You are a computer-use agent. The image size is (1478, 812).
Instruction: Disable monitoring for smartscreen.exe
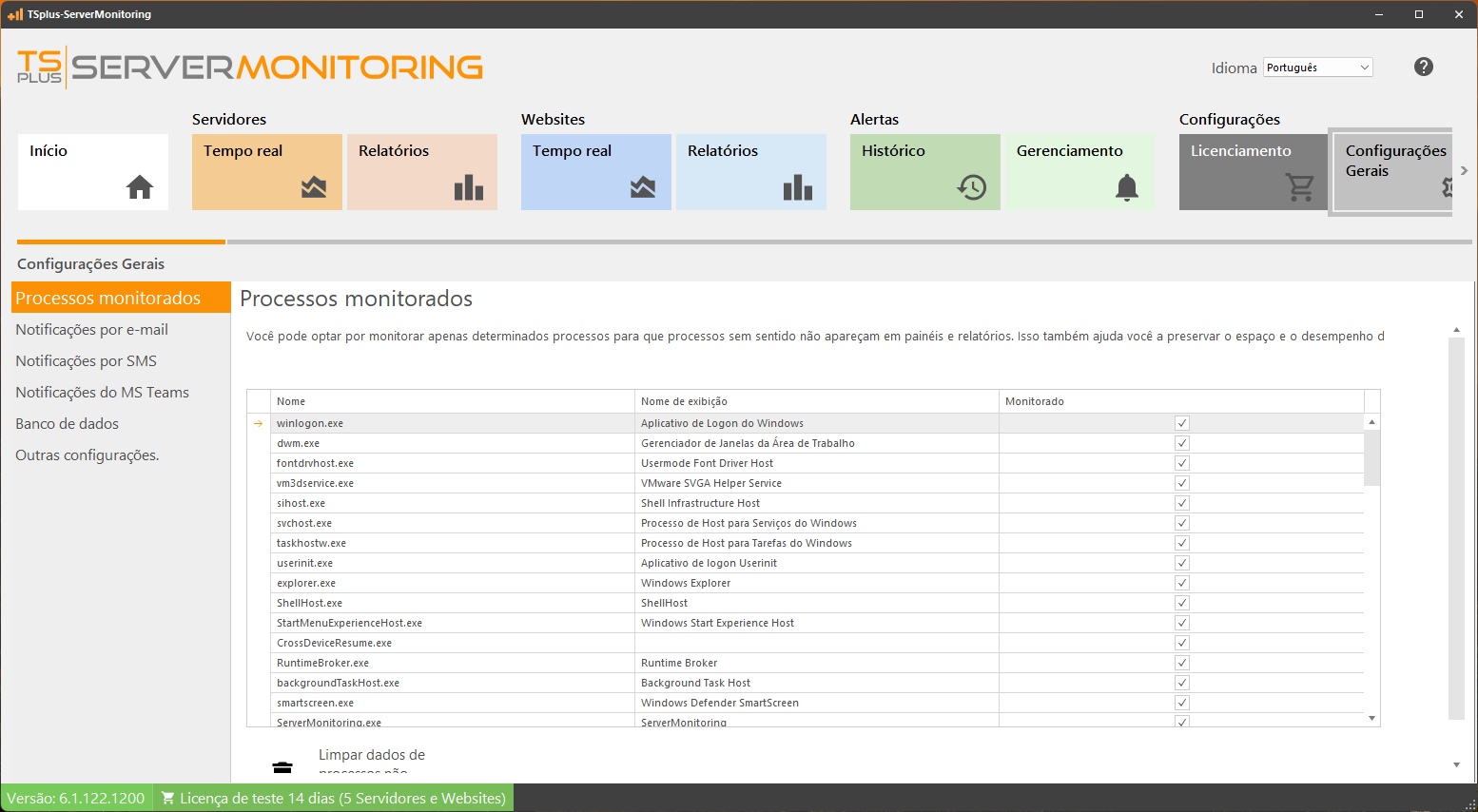[x=1181, y=703]
